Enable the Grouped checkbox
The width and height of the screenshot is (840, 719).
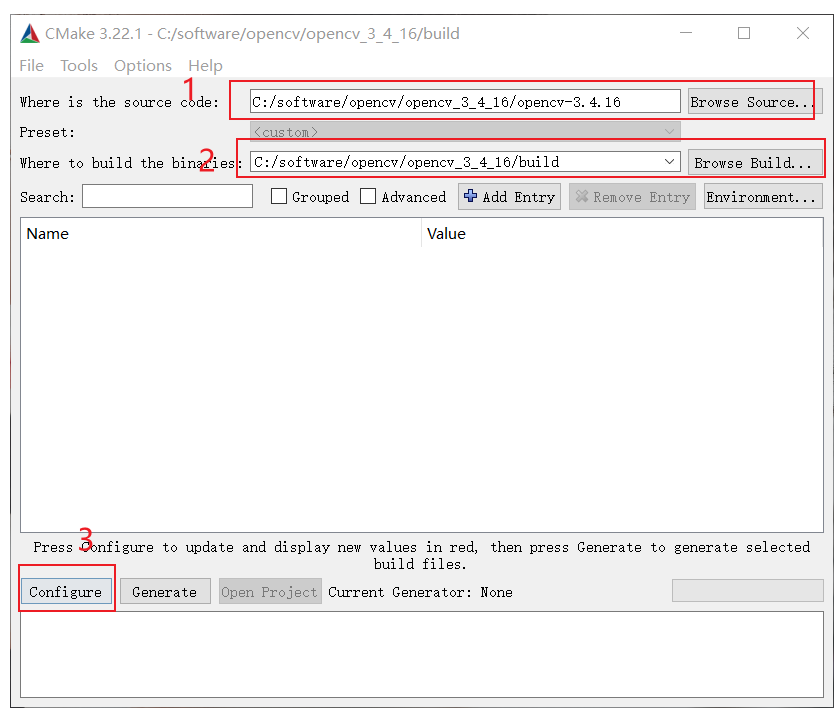click(279, 196)
